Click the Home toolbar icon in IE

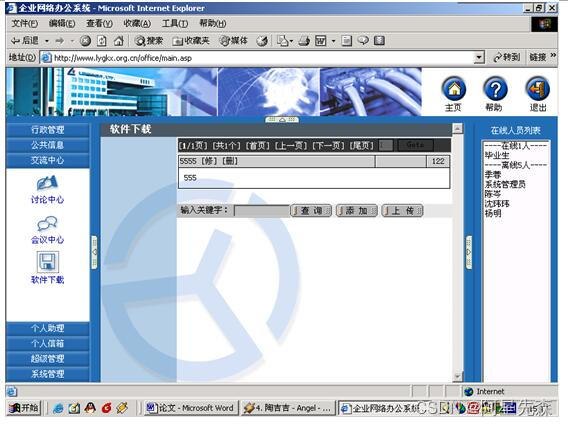tap(119, 41)
